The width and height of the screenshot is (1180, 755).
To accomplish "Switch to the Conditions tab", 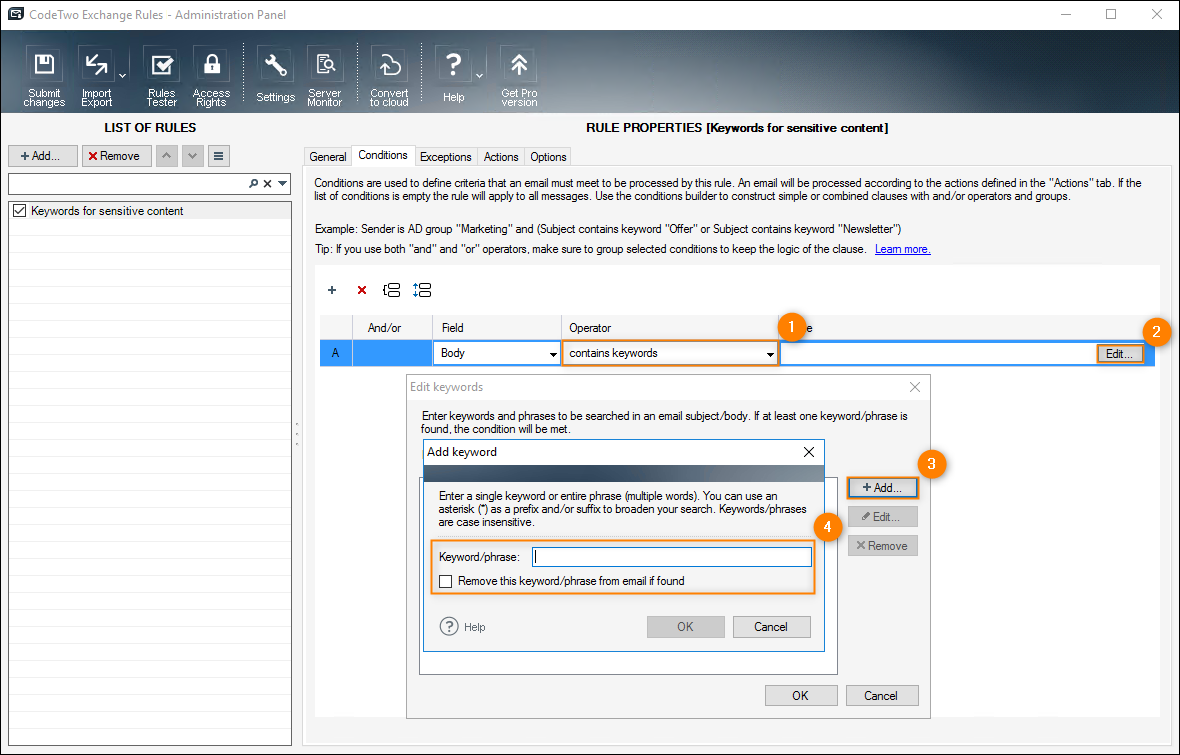I will [x=383, y=155].
